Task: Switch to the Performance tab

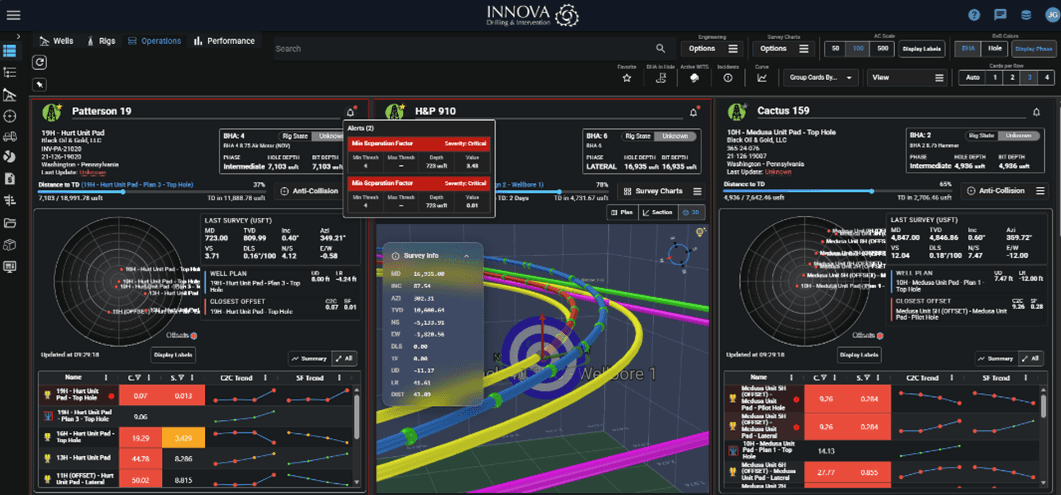Action: coord(224,41)
